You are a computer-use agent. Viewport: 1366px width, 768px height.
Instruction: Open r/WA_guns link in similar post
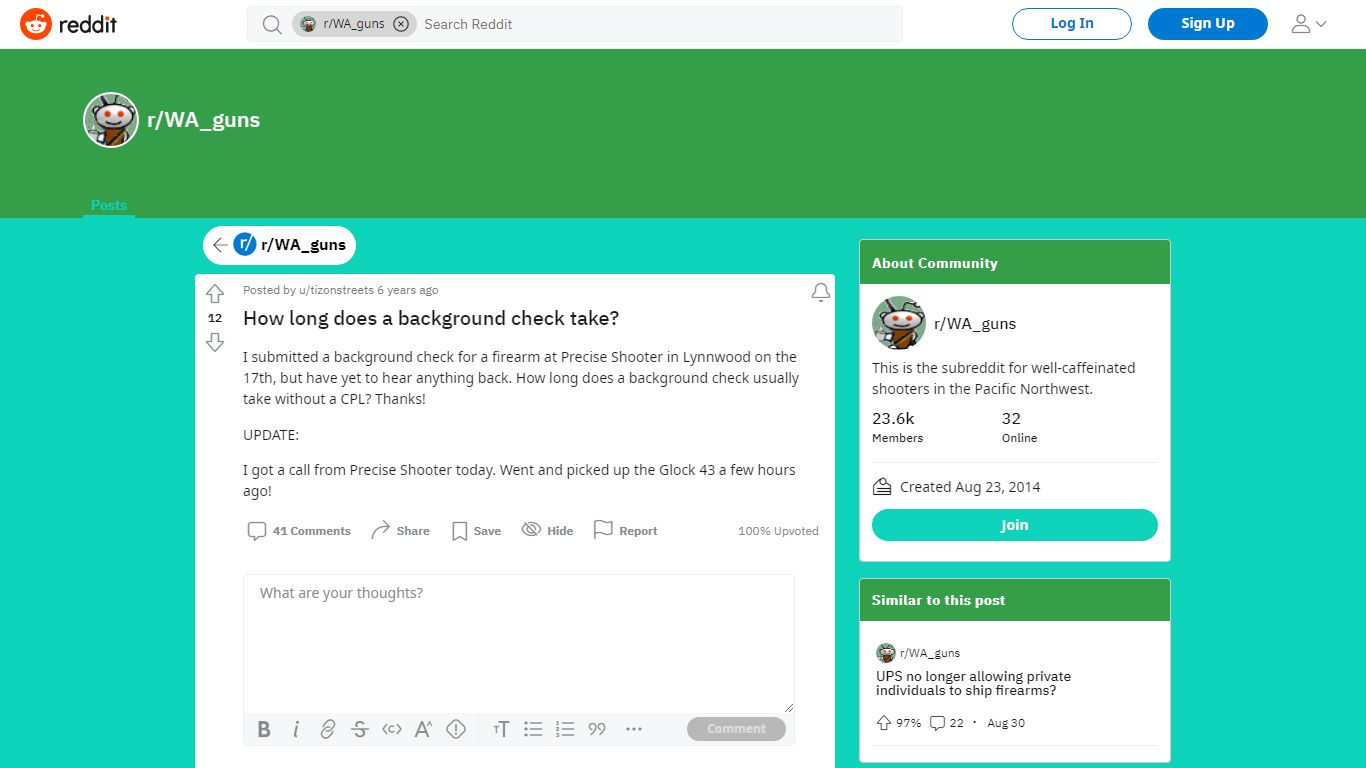tap(930, 653)
